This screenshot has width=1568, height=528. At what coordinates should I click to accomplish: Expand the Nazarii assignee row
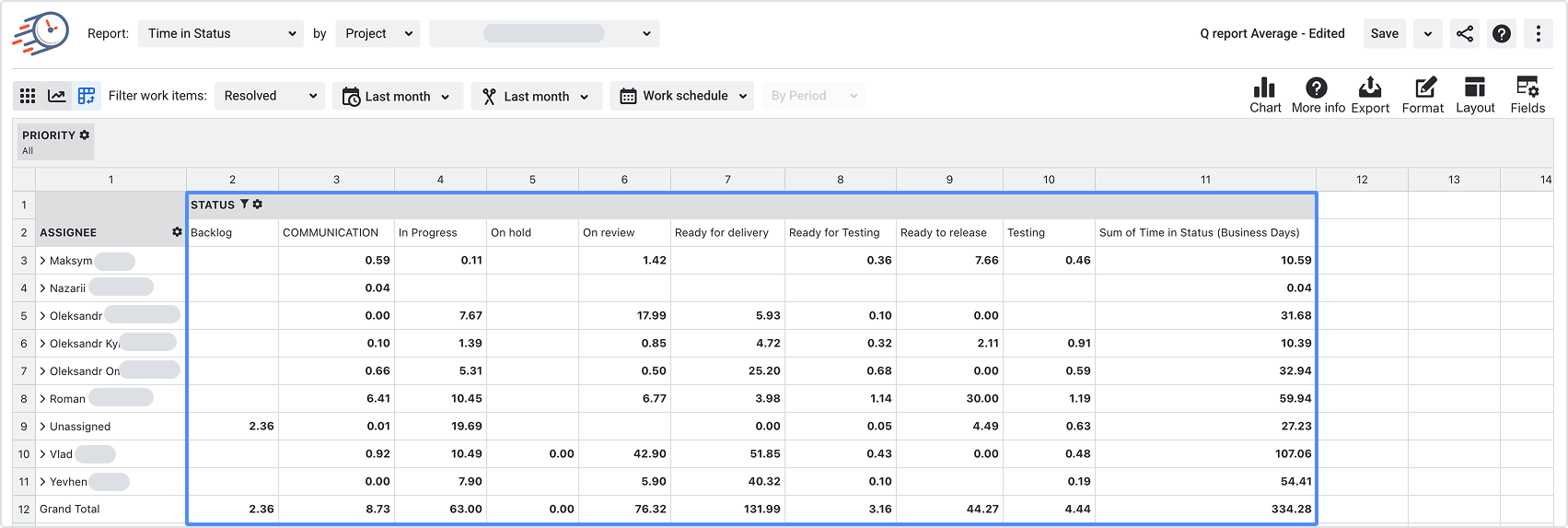pyautogui.click(x=43, y=288)
